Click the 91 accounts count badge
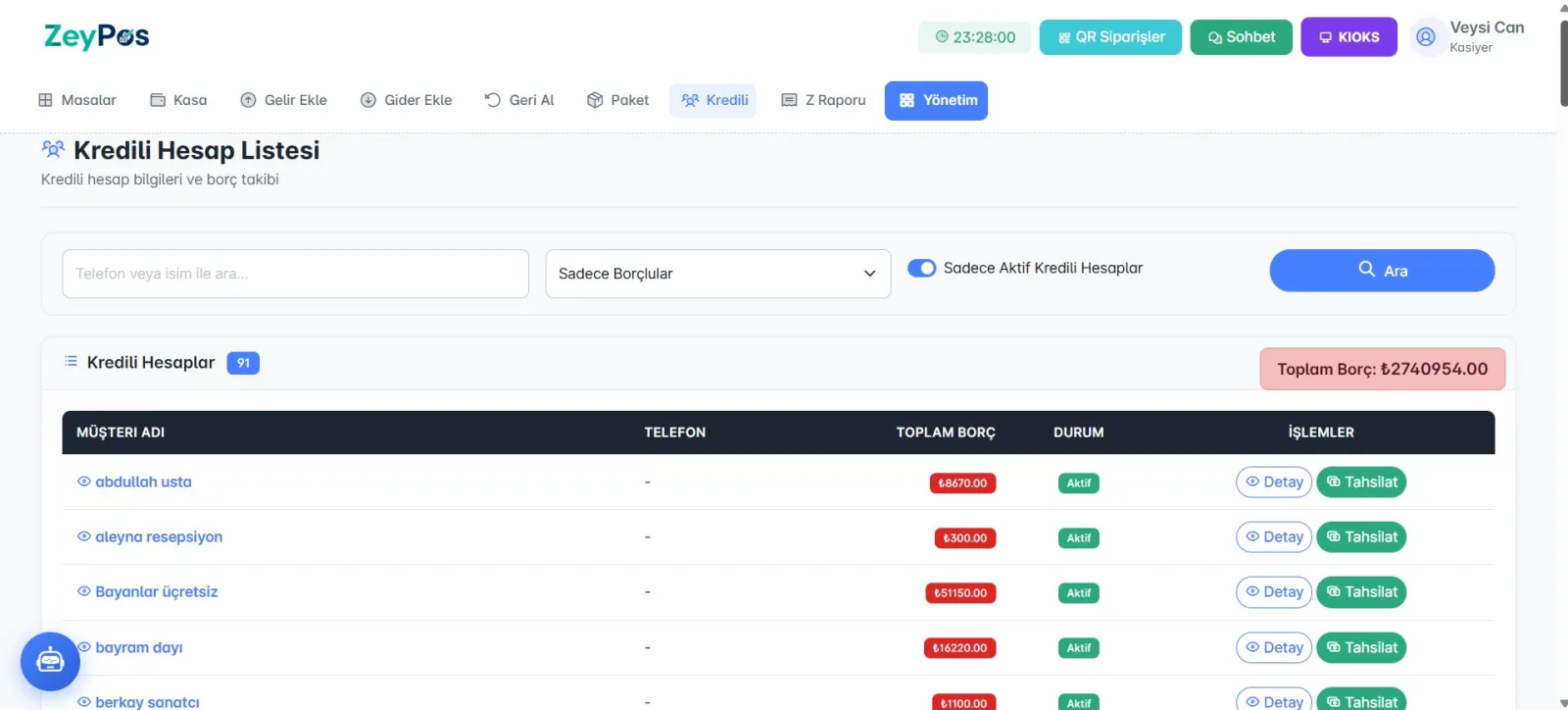The height and width of the screenshot is (710, 1568). coord(243,363)
